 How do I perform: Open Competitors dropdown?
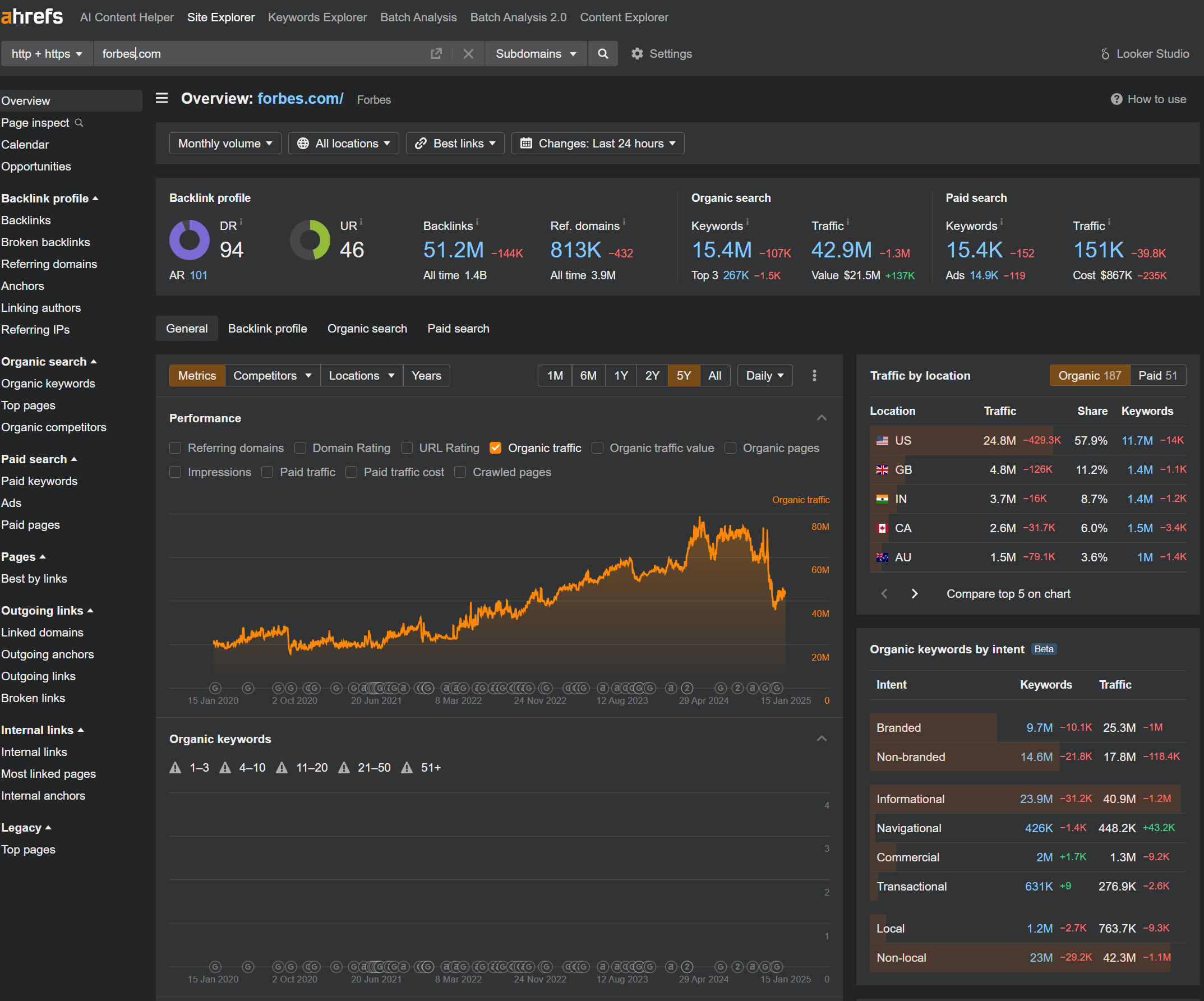(x=273, y=376)
